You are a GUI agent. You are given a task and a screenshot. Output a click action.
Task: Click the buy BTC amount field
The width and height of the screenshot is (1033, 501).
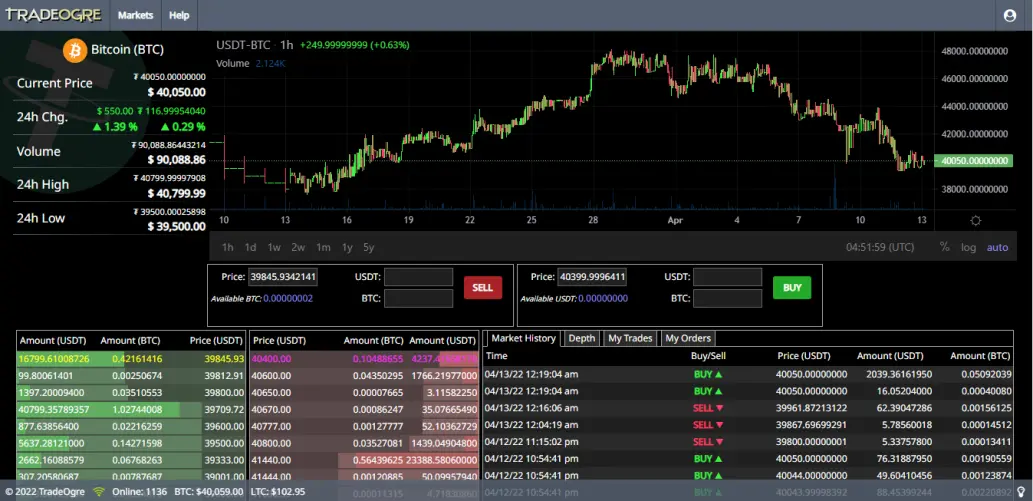coord(727,299)
